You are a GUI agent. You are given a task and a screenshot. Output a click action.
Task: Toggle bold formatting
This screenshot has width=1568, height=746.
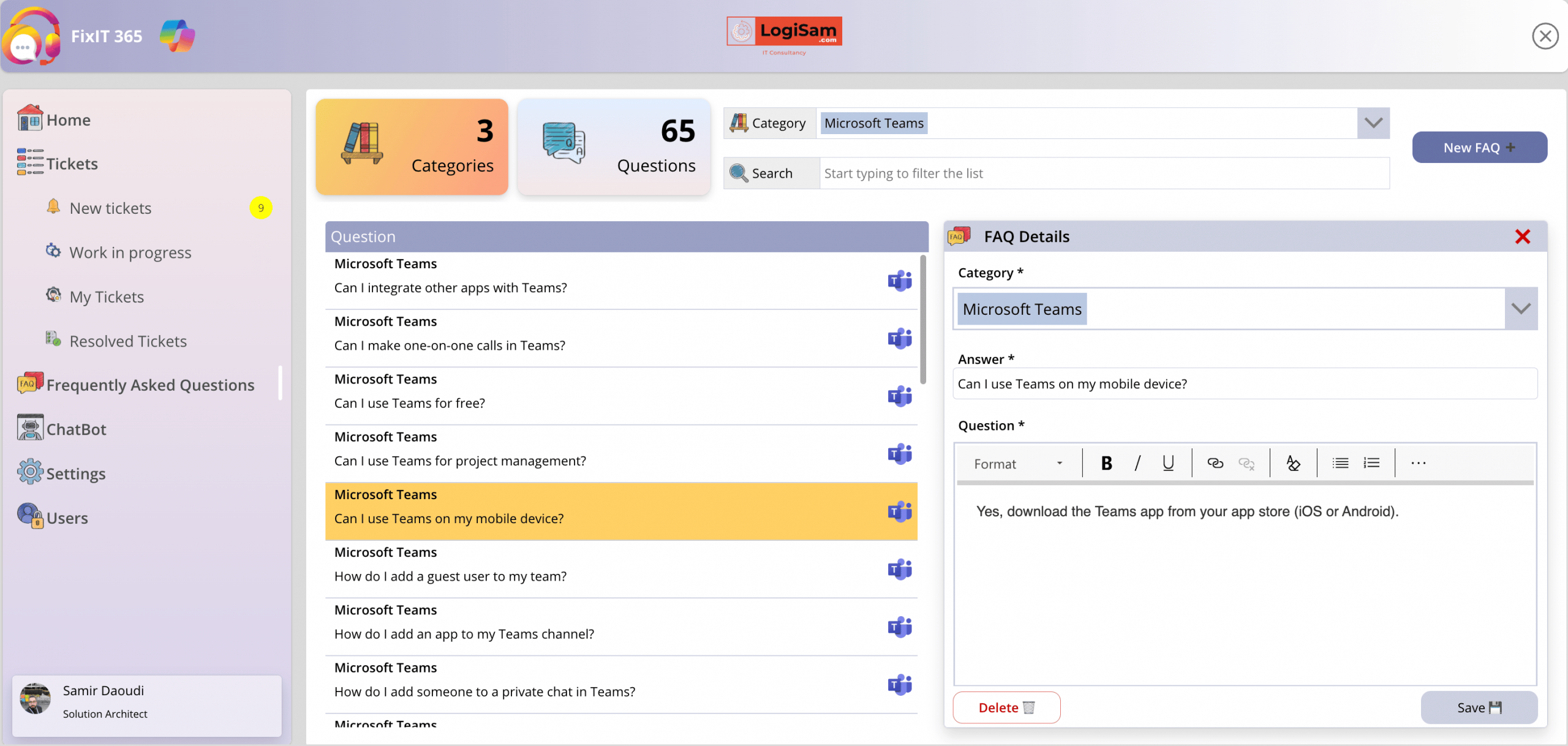coord(1106,464)
